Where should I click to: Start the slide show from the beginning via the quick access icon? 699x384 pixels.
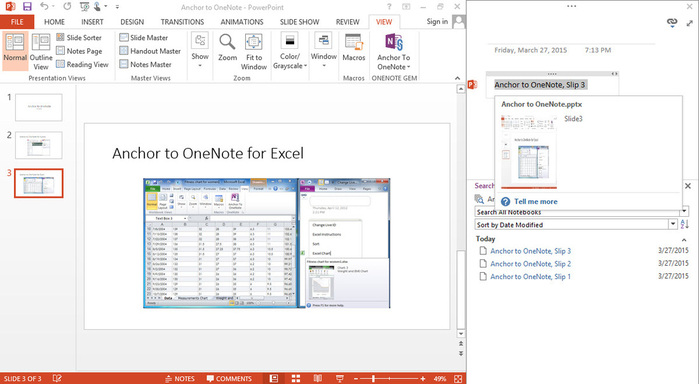[84, 7]
